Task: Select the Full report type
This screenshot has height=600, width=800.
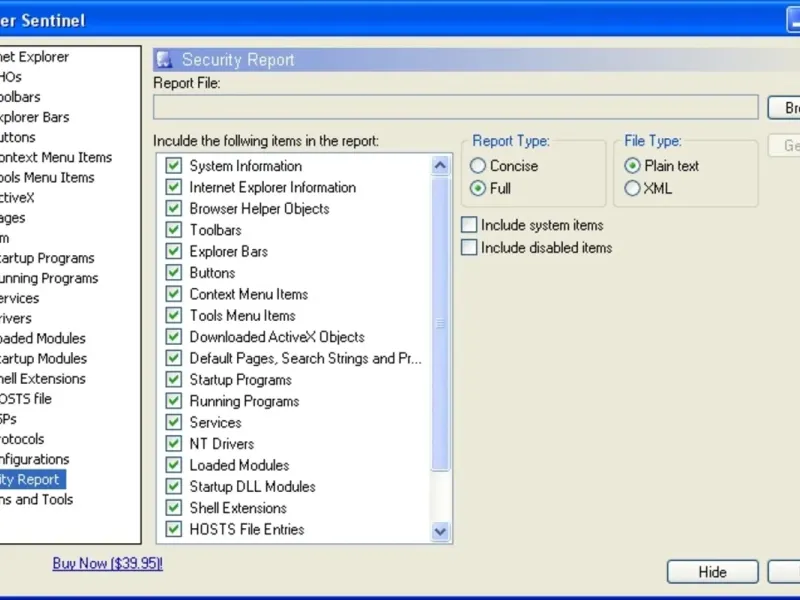Action: pos(478,188)
